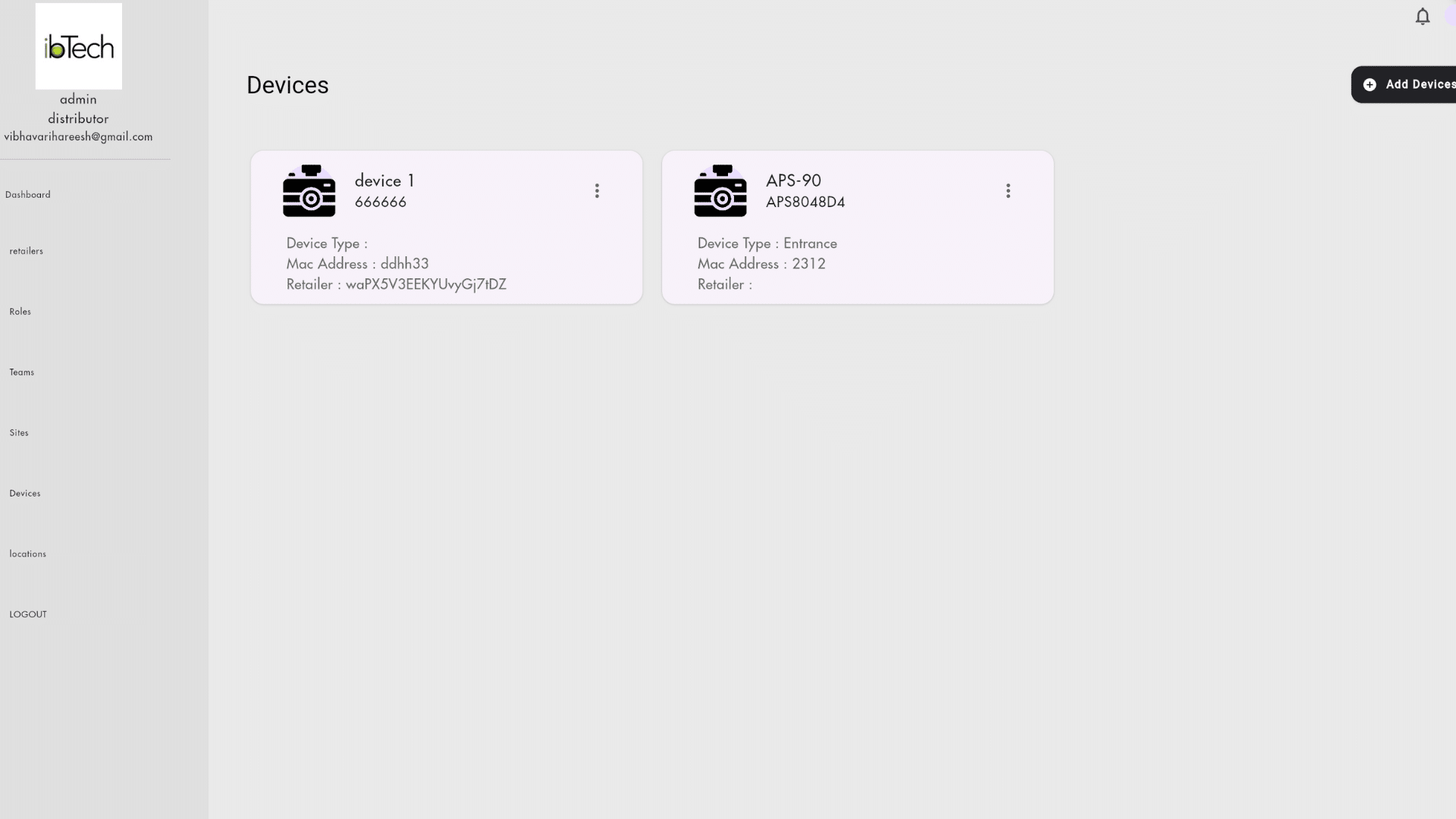This screenshot has width=1456, height=819.
Task: Open three-dot menu for APS-90
Action: coord(1008,191)
